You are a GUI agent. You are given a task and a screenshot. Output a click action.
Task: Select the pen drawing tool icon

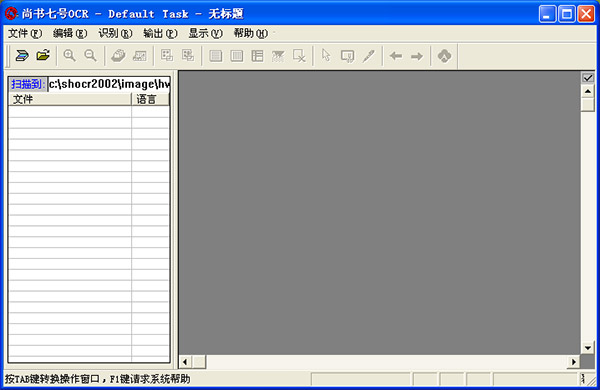(x=368, y=56)
